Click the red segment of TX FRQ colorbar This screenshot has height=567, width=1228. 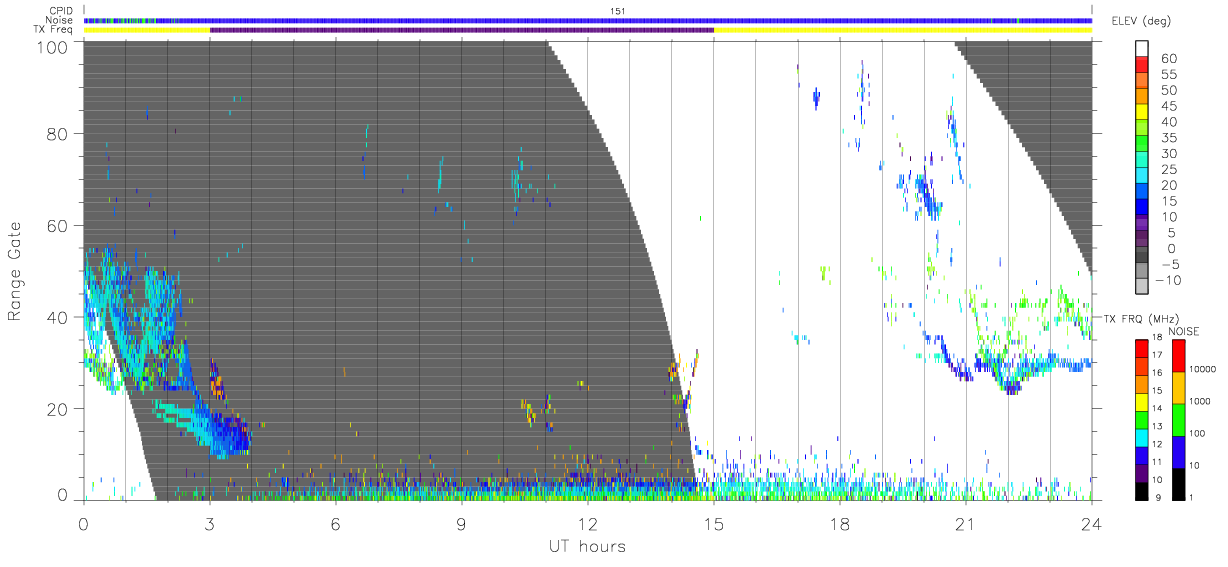tap(1141, 349)
